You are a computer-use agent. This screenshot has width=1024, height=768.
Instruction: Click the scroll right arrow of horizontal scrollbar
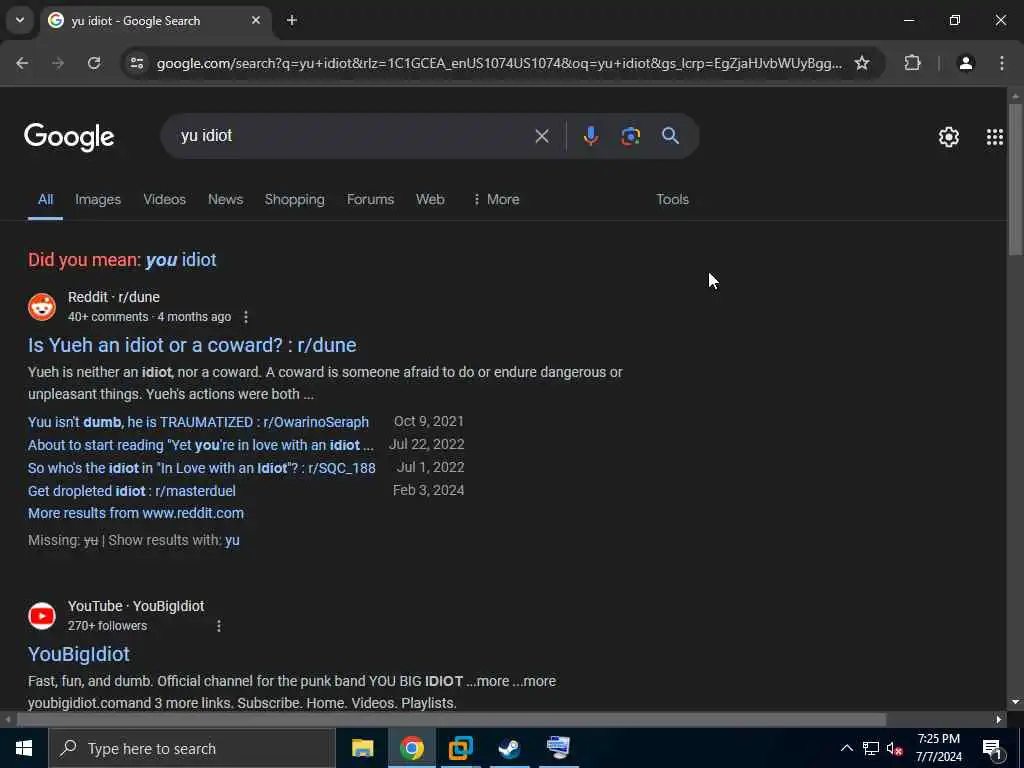pos(999,719)
